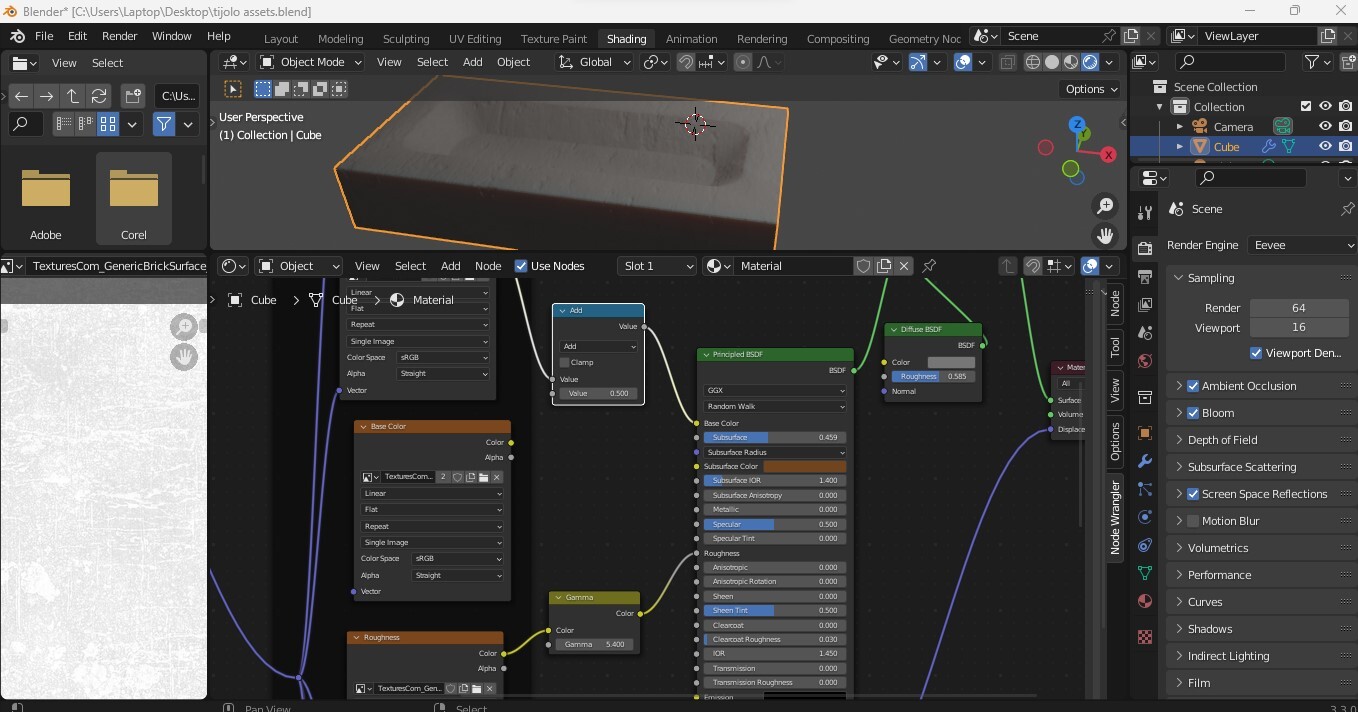
Task: Select rendered viewport shading mode icon
Action: point(1090,62)
